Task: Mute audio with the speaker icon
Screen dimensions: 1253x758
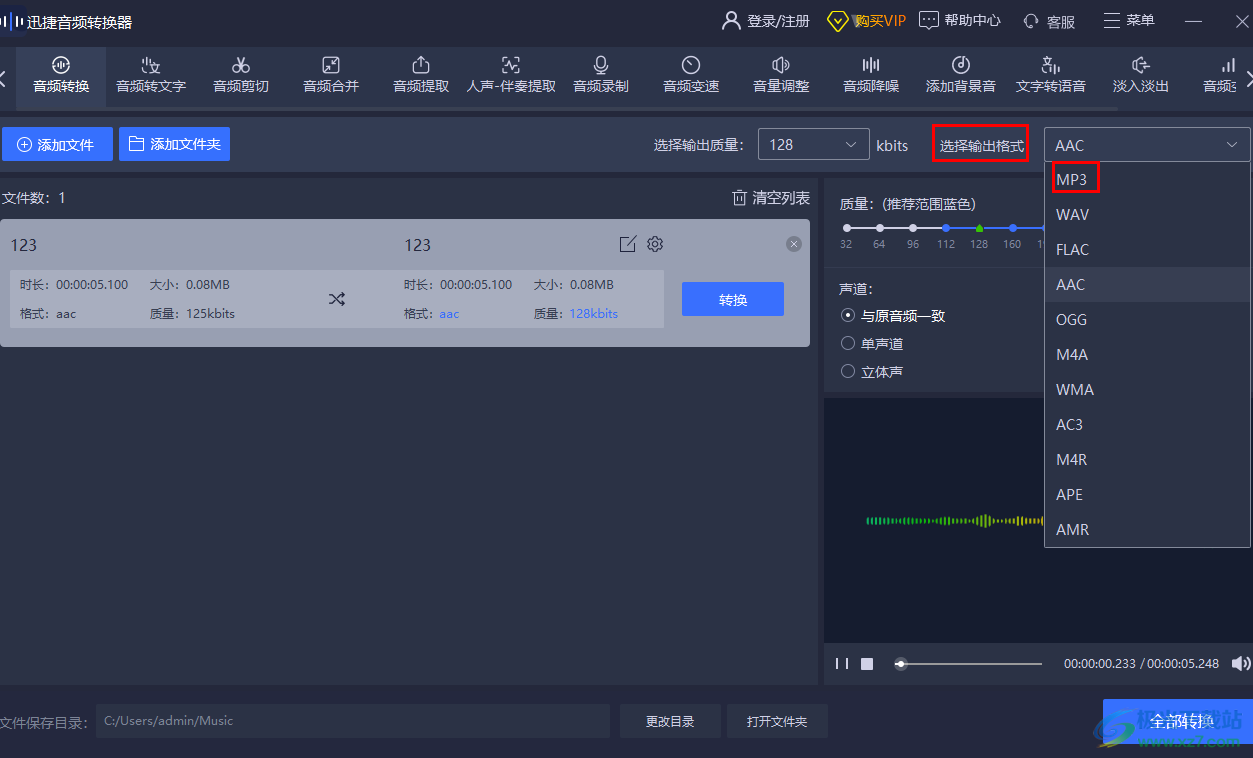Action: pyautogui.click(x=1241, y=663)
